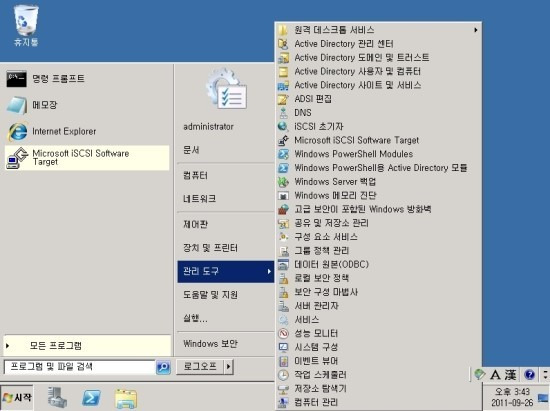Open Windows 보안 menu entry
The image size is (550, 411).
pyautogui.click(x=210, y=344)
